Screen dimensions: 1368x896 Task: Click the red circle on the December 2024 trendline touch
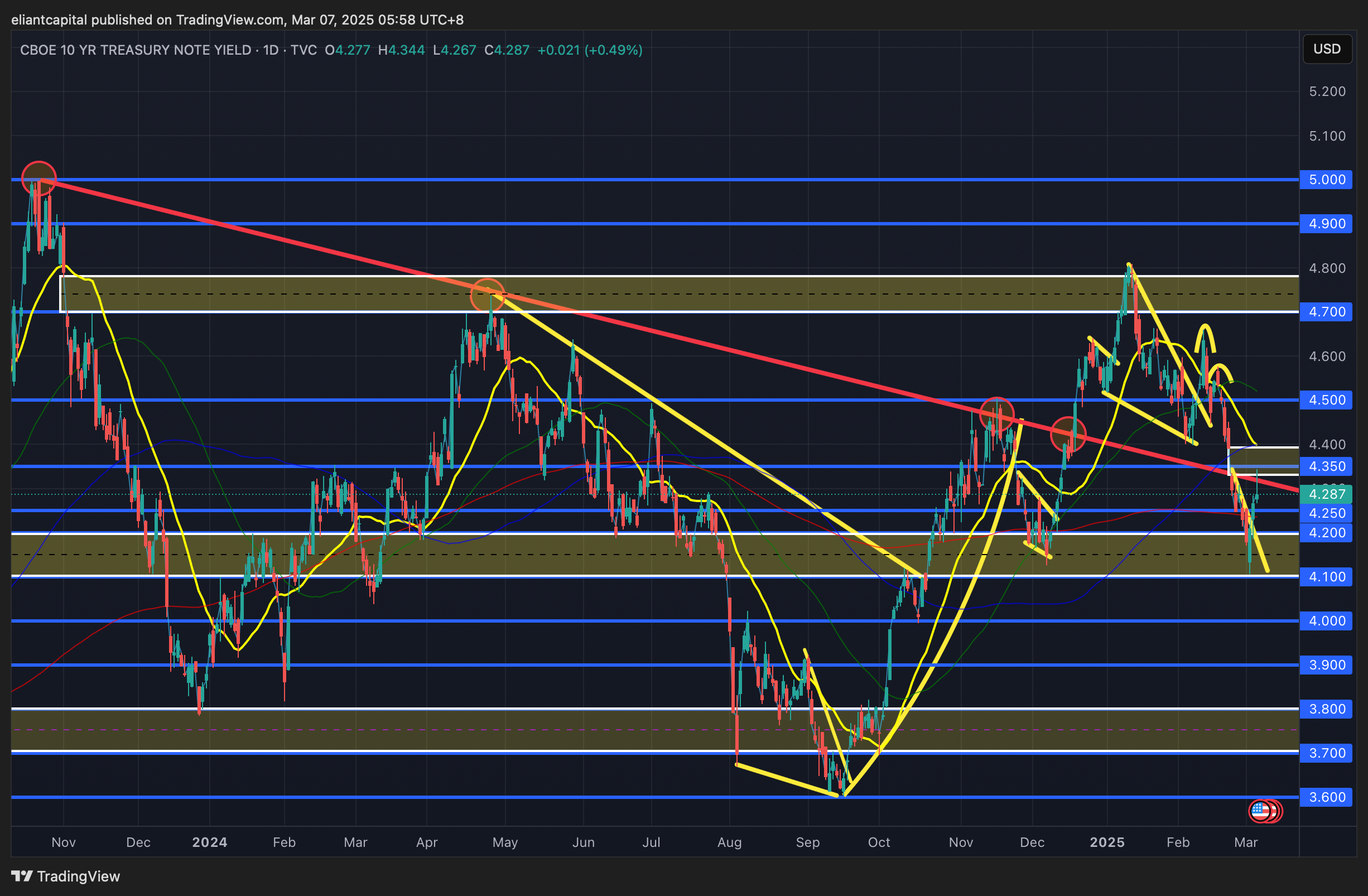pos(1068,434)
